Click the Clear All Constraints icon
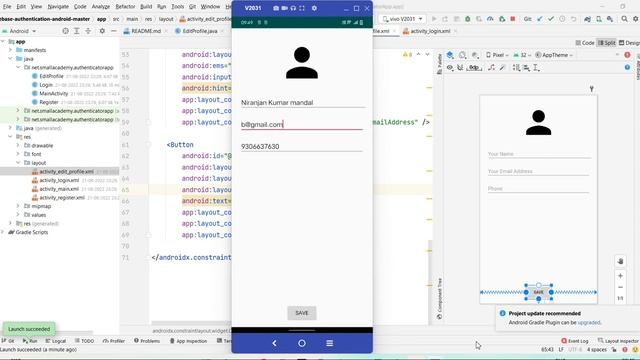This screenshot has width=640, height=360. click(x=492, y=68)
